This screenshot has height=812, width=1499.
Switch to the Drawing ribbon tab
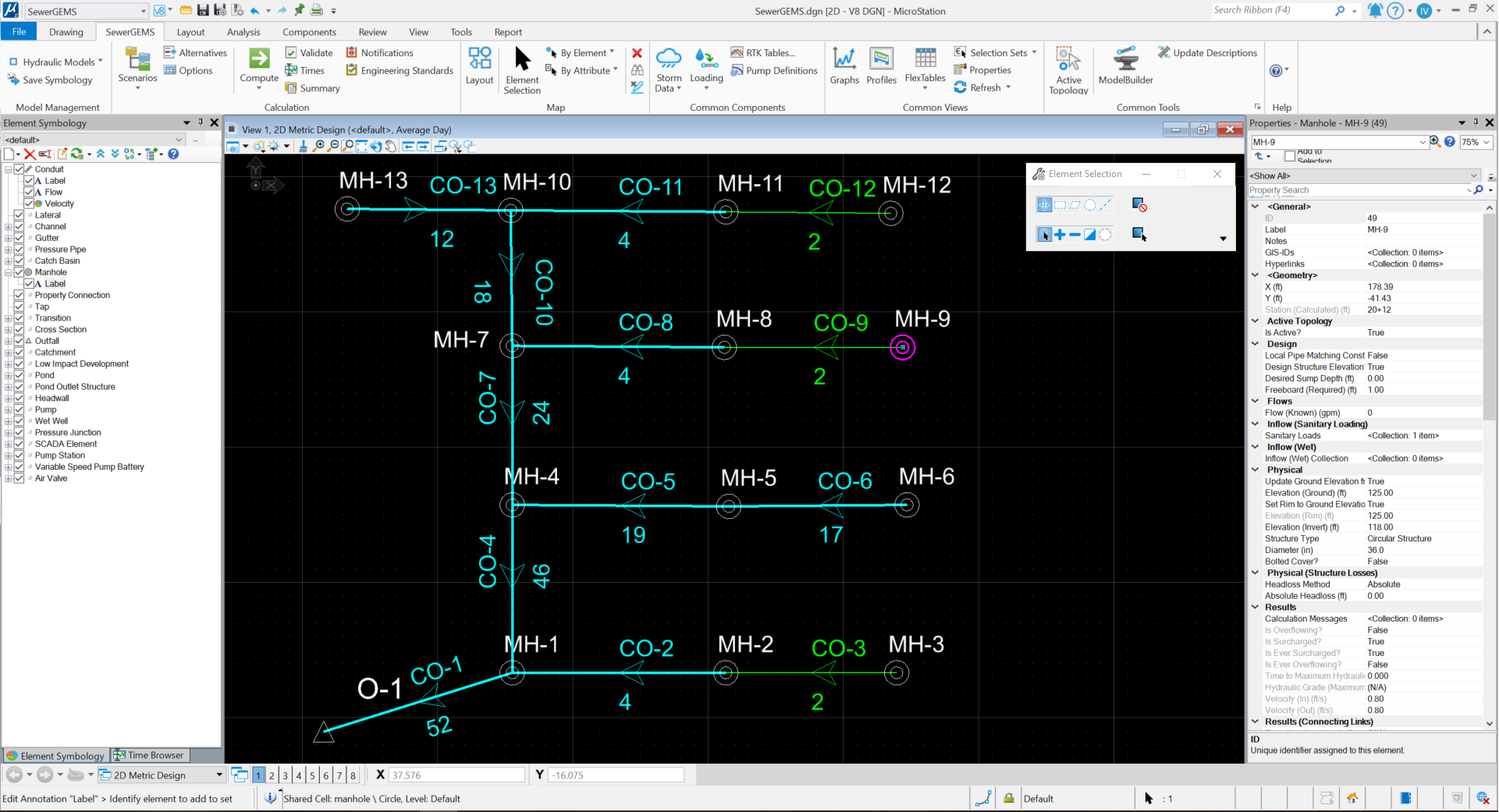[66, 32]
